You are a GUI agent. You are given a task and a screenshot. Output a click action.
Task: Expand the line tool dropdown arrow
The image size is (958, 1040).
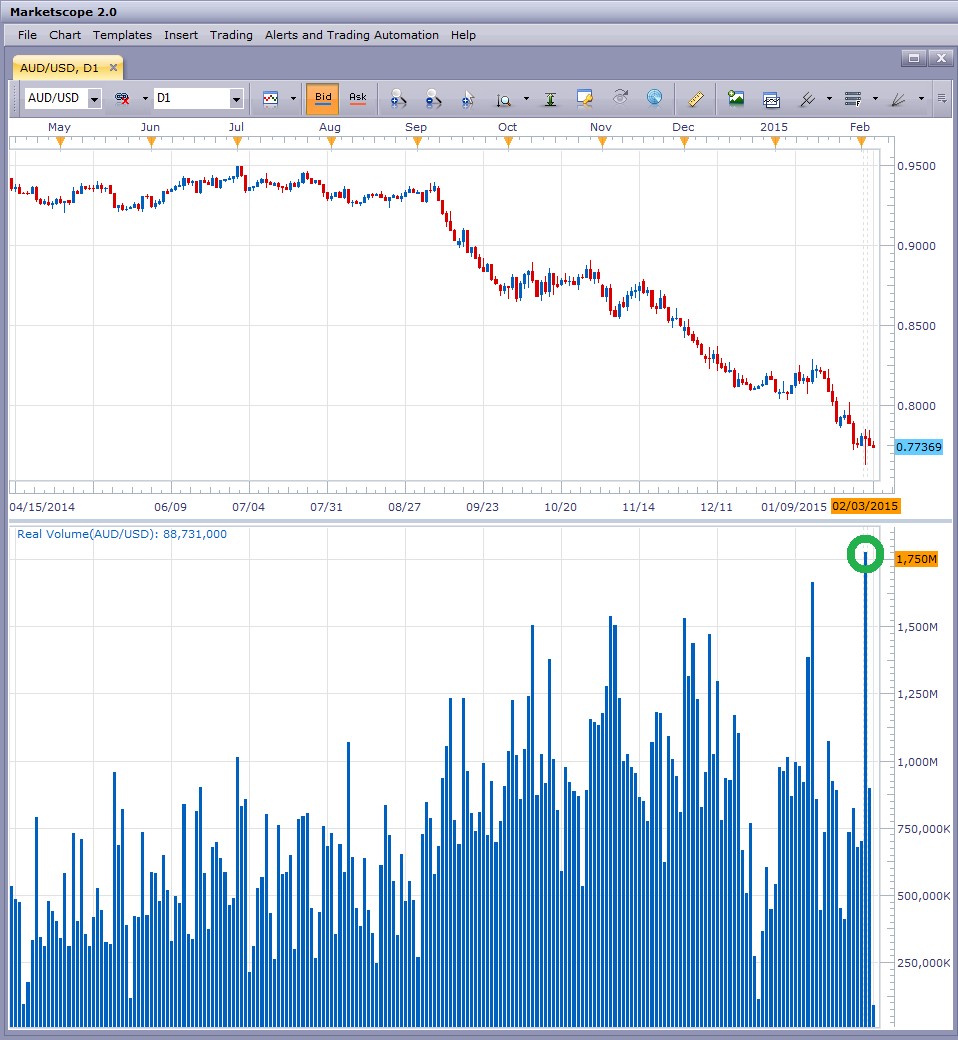coord(829,99)
